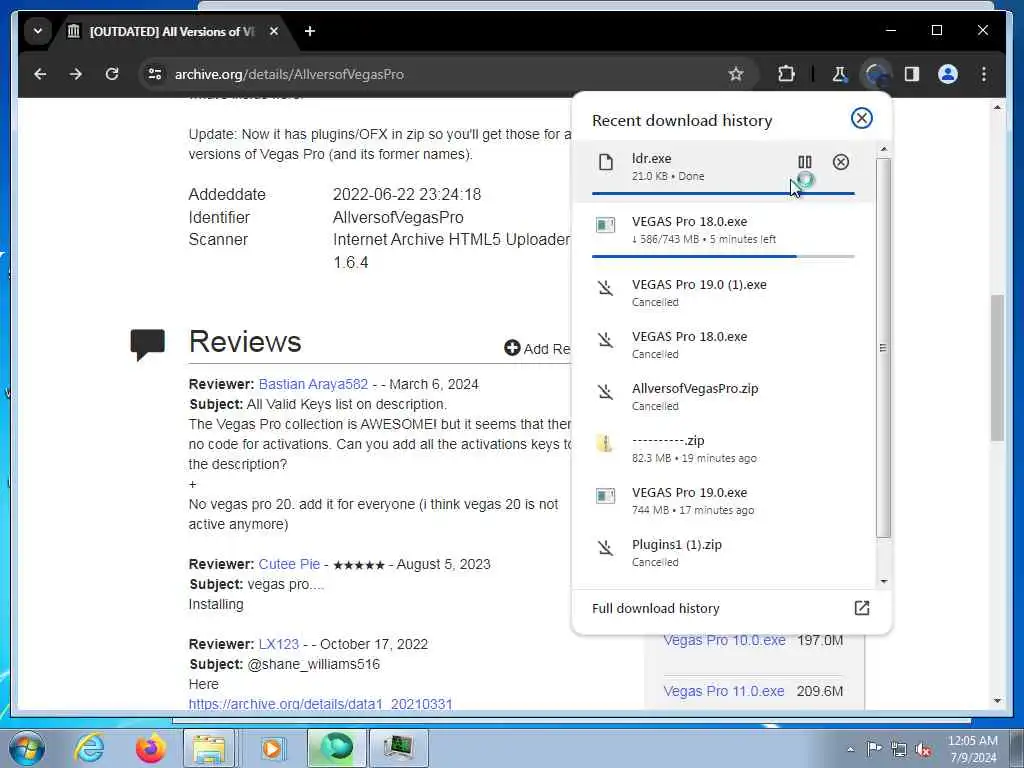
Task: Download Vegas Pro 10.0.exe link
Action: (724, 640)
